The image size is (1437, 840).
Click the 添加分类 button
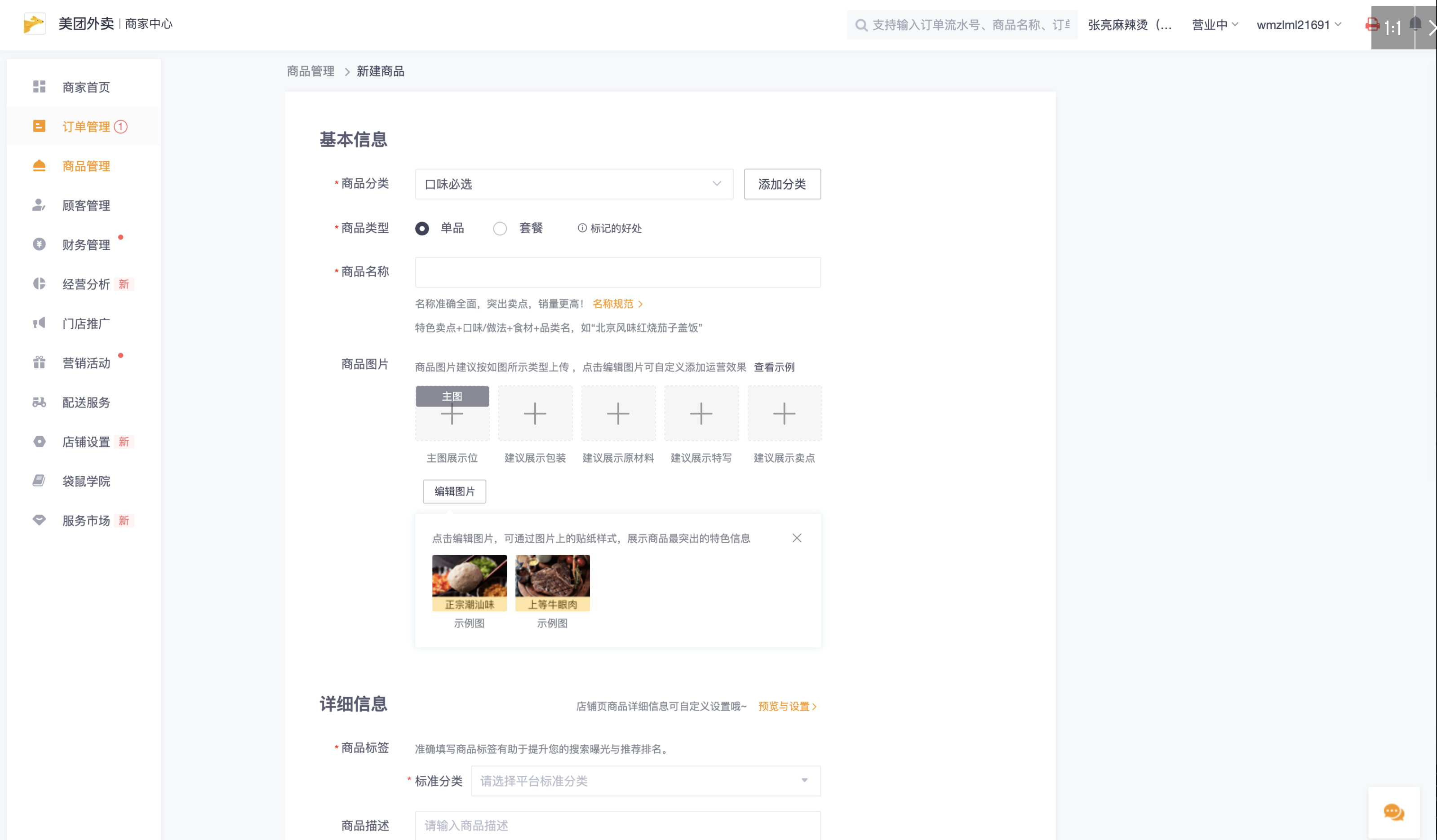782,184
